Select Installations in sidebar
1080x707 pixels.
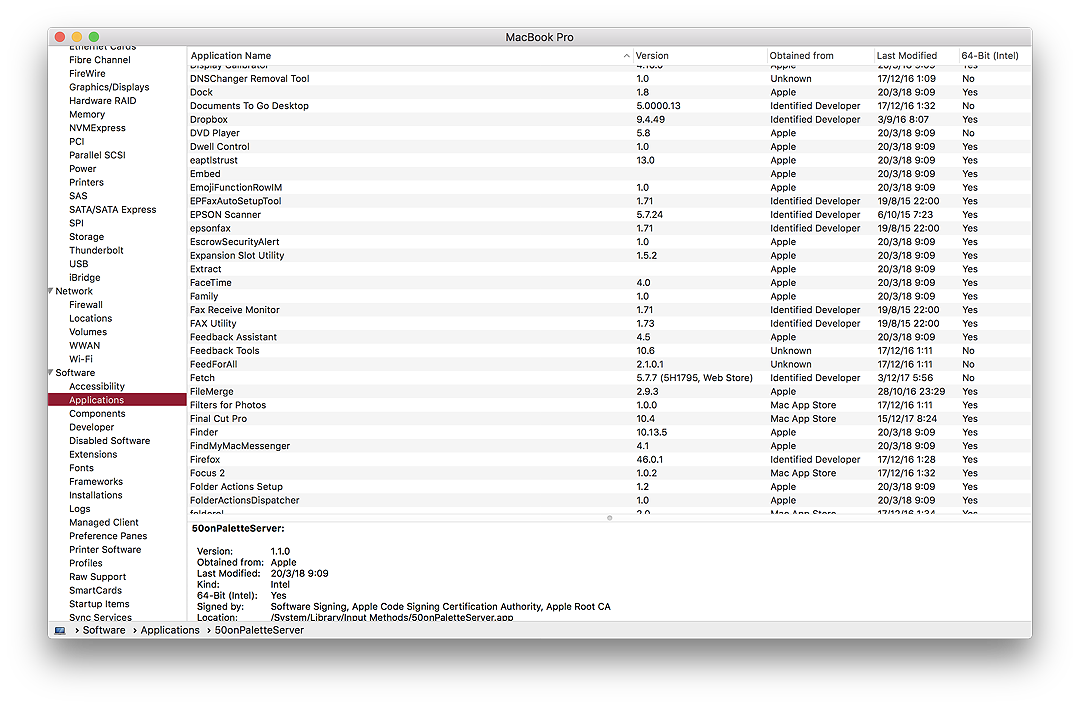point(96,495)
